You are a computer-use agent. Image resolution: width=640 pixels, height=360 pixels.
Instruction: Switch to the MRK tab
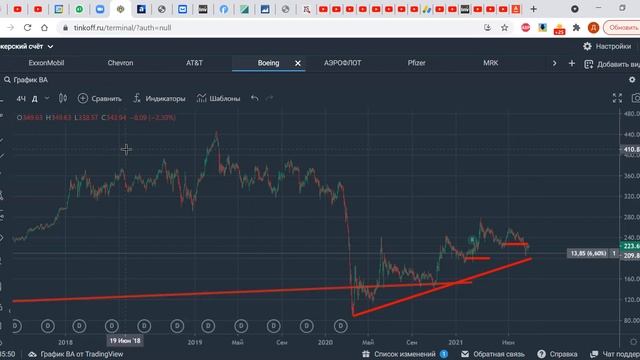(x=491, y=63)
